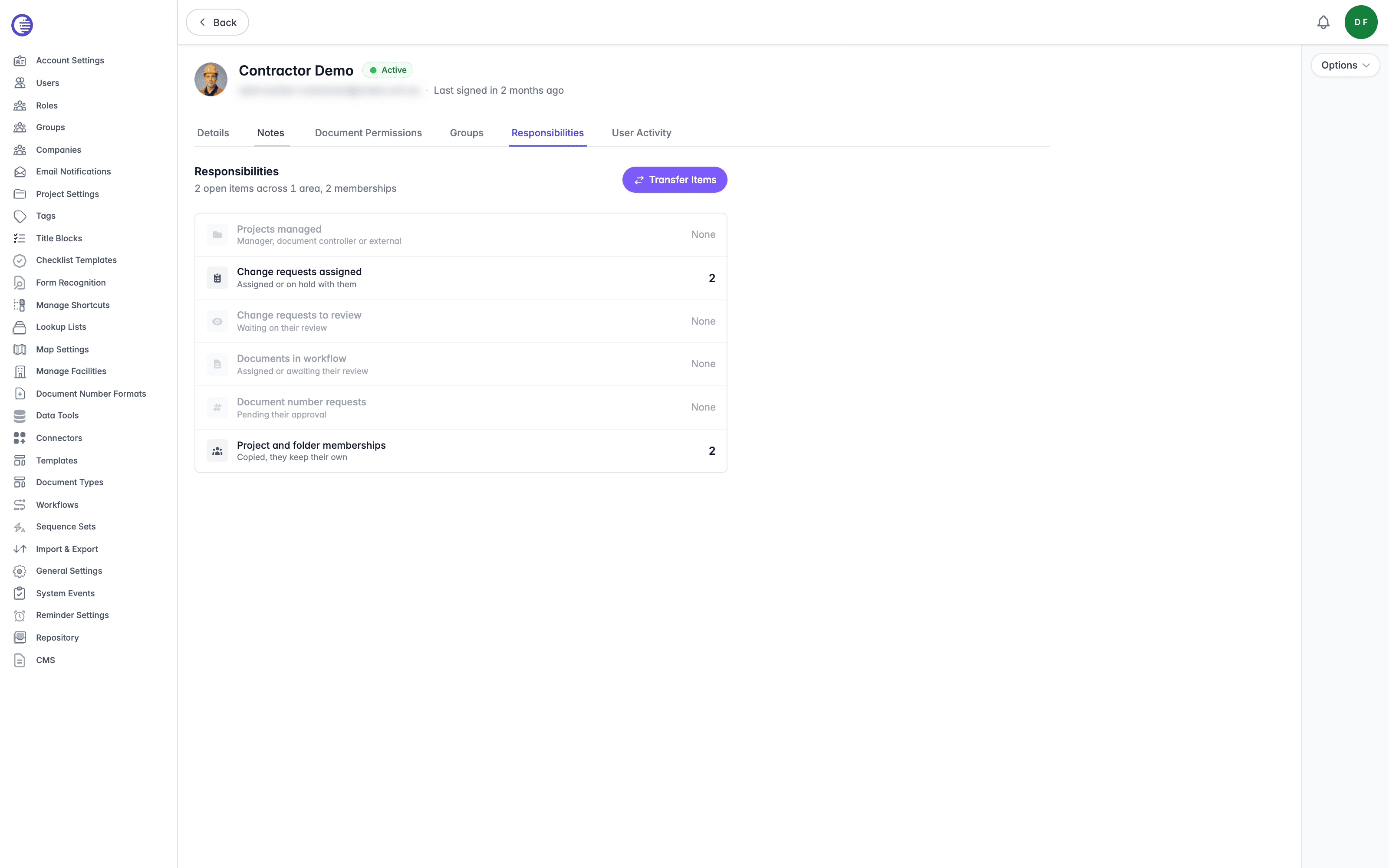The width and height of the screenshot is (1389, 868).
Task: Click the Transfer Items button
Action: pos(675,180)
